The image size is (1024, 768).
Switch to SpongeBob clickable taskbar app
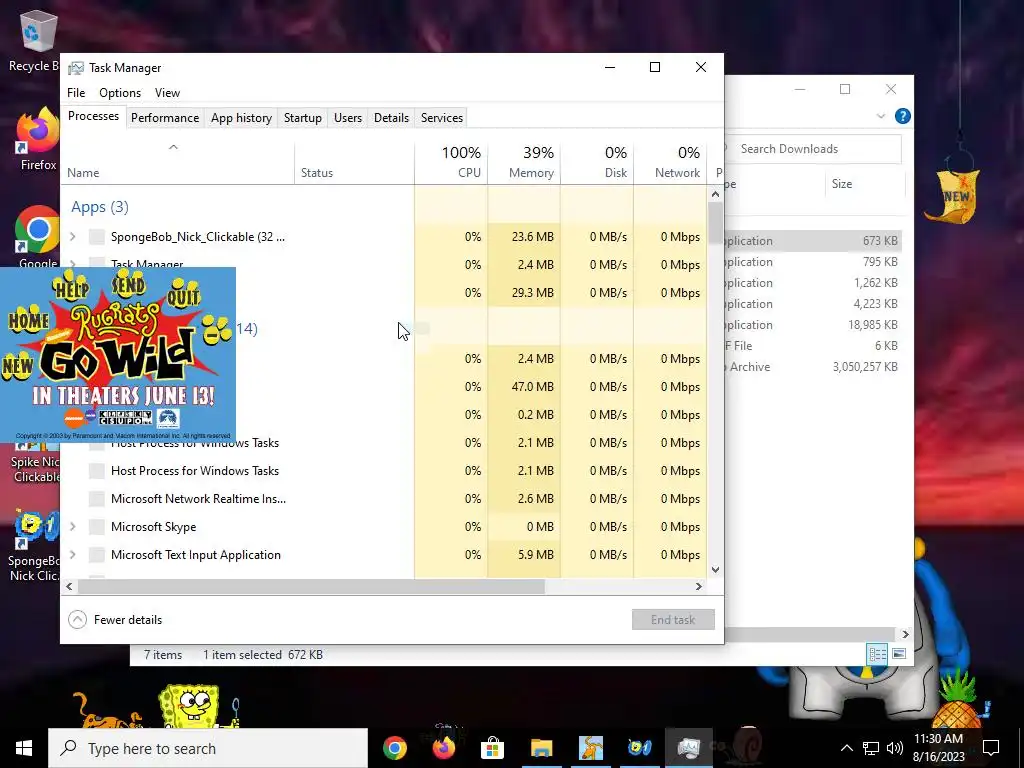pyautogui.click(x=639, y=748)
